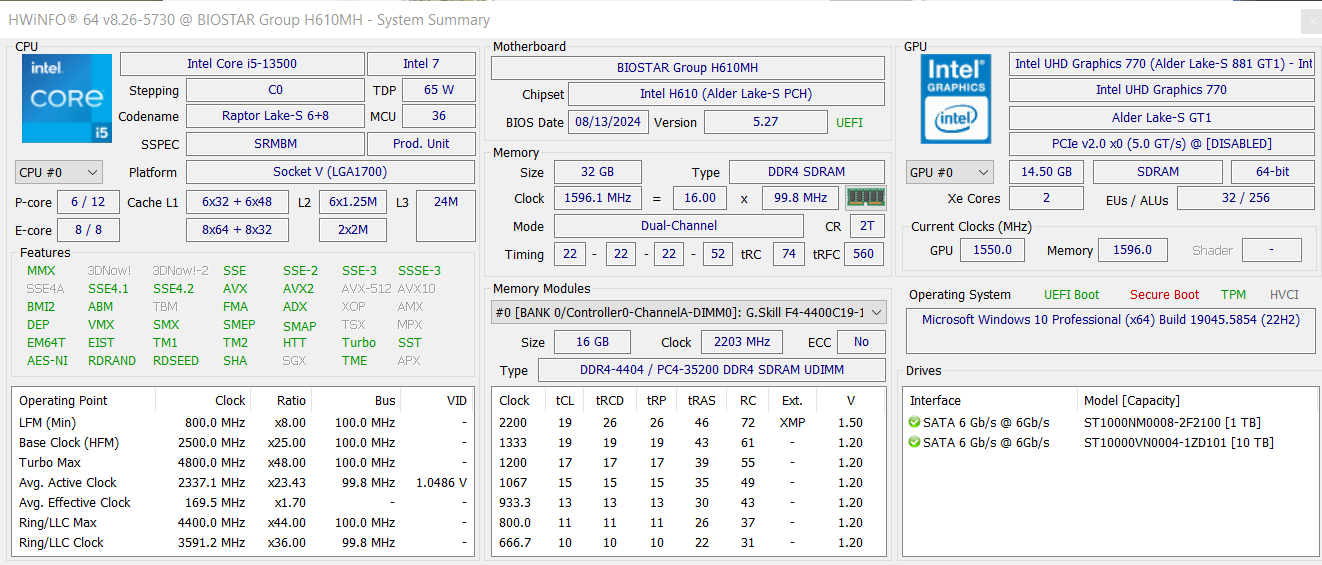Click the memory clock 1596.1 MHz value

(598, 198)
